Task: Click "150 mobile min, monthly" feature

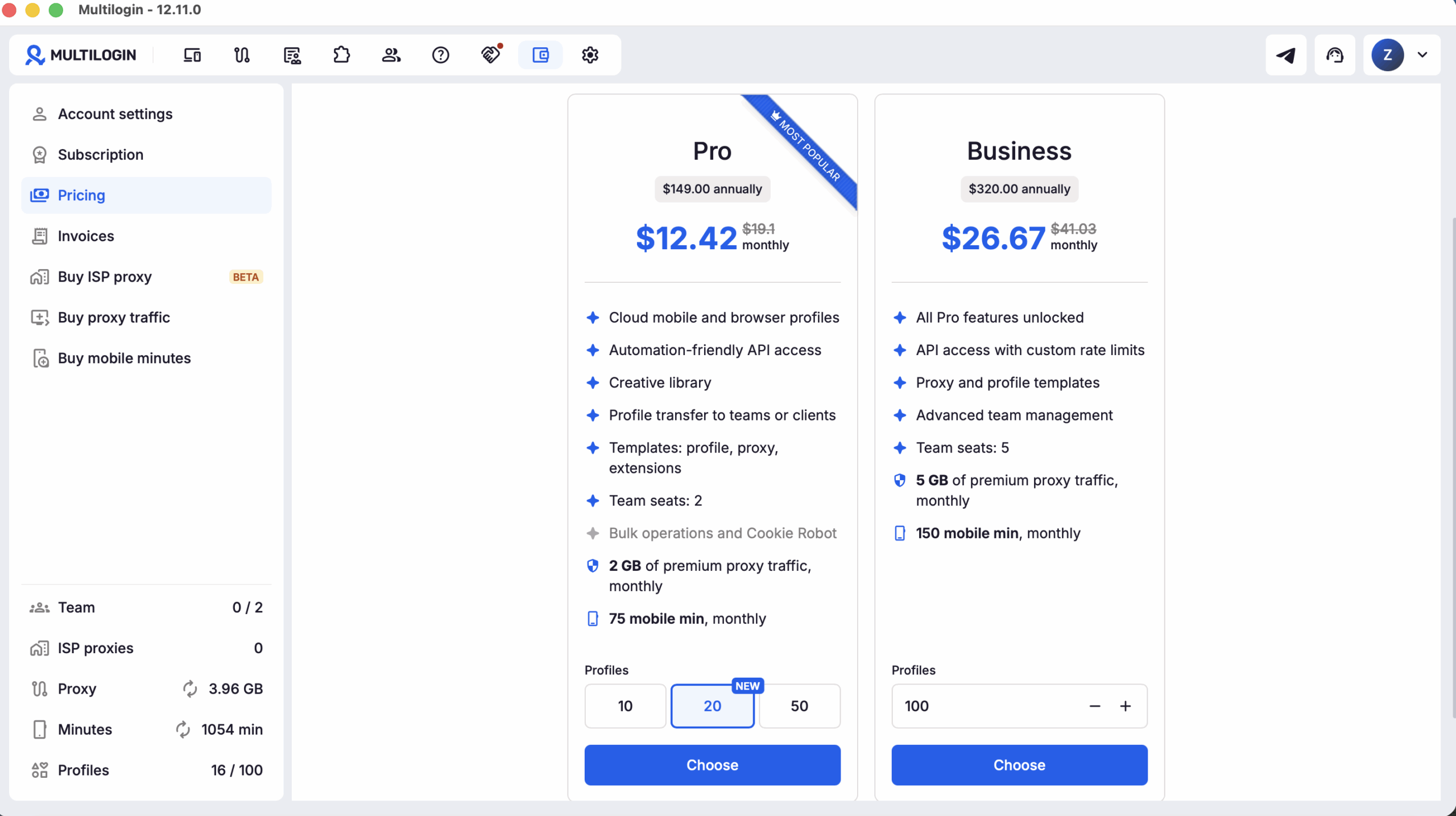Action: [x=998, y=533]
